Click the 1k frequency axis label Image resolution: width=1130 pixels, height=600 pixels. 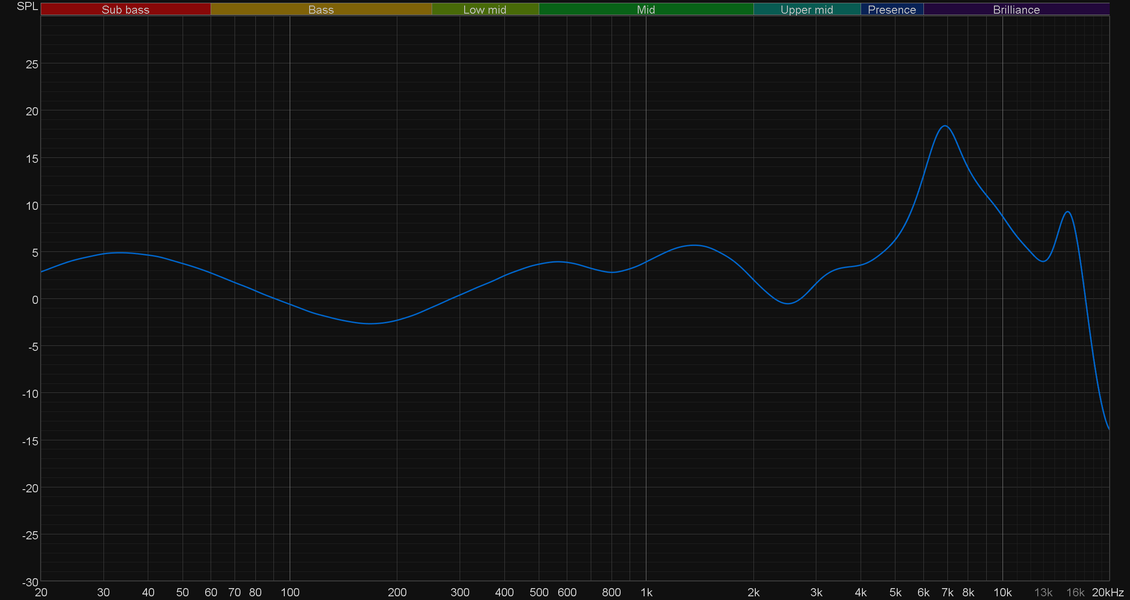(x=646, y=592)
